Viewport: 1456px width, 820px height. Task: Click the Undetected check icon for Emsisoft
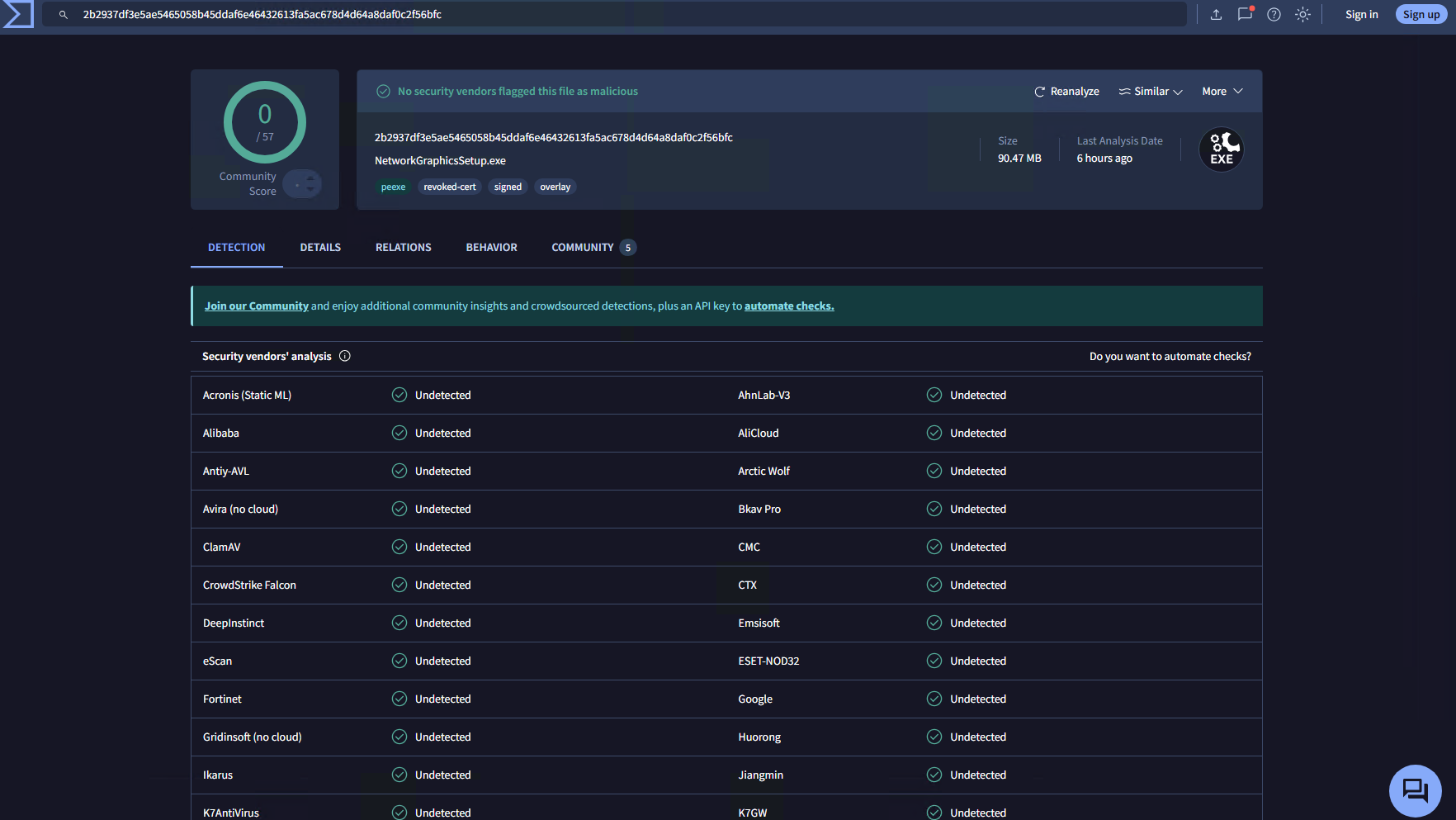[x=934, y=623]
